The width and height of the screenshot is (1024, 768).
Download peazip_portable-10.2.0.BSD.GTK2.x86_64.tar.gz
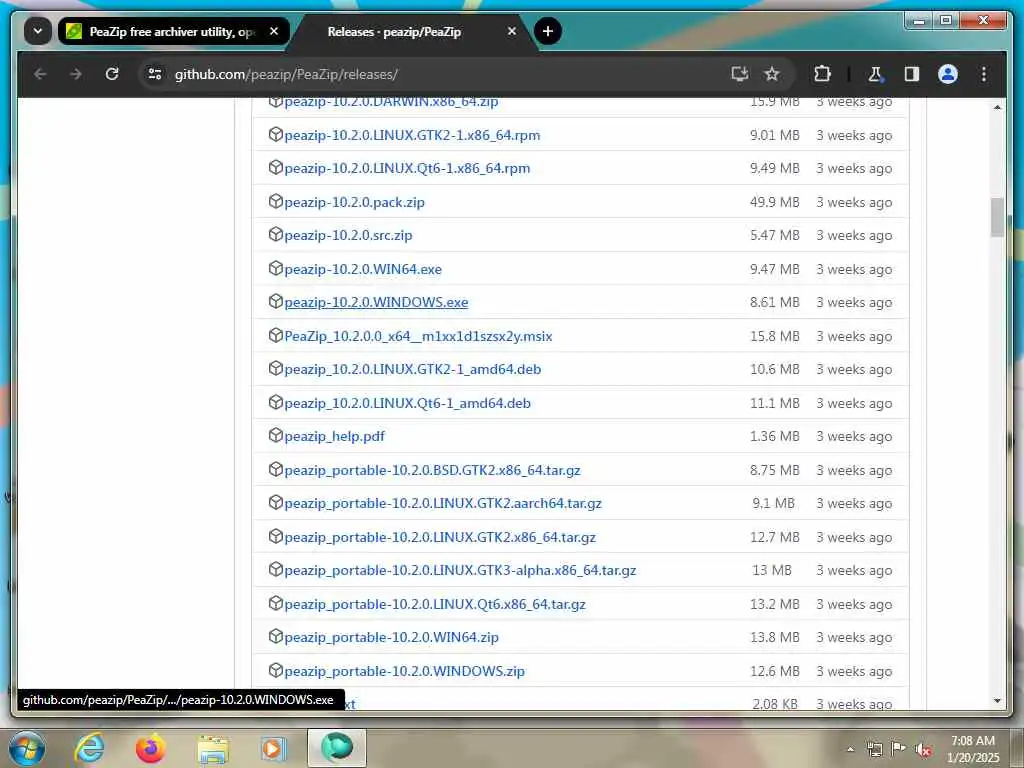[432, 470]
